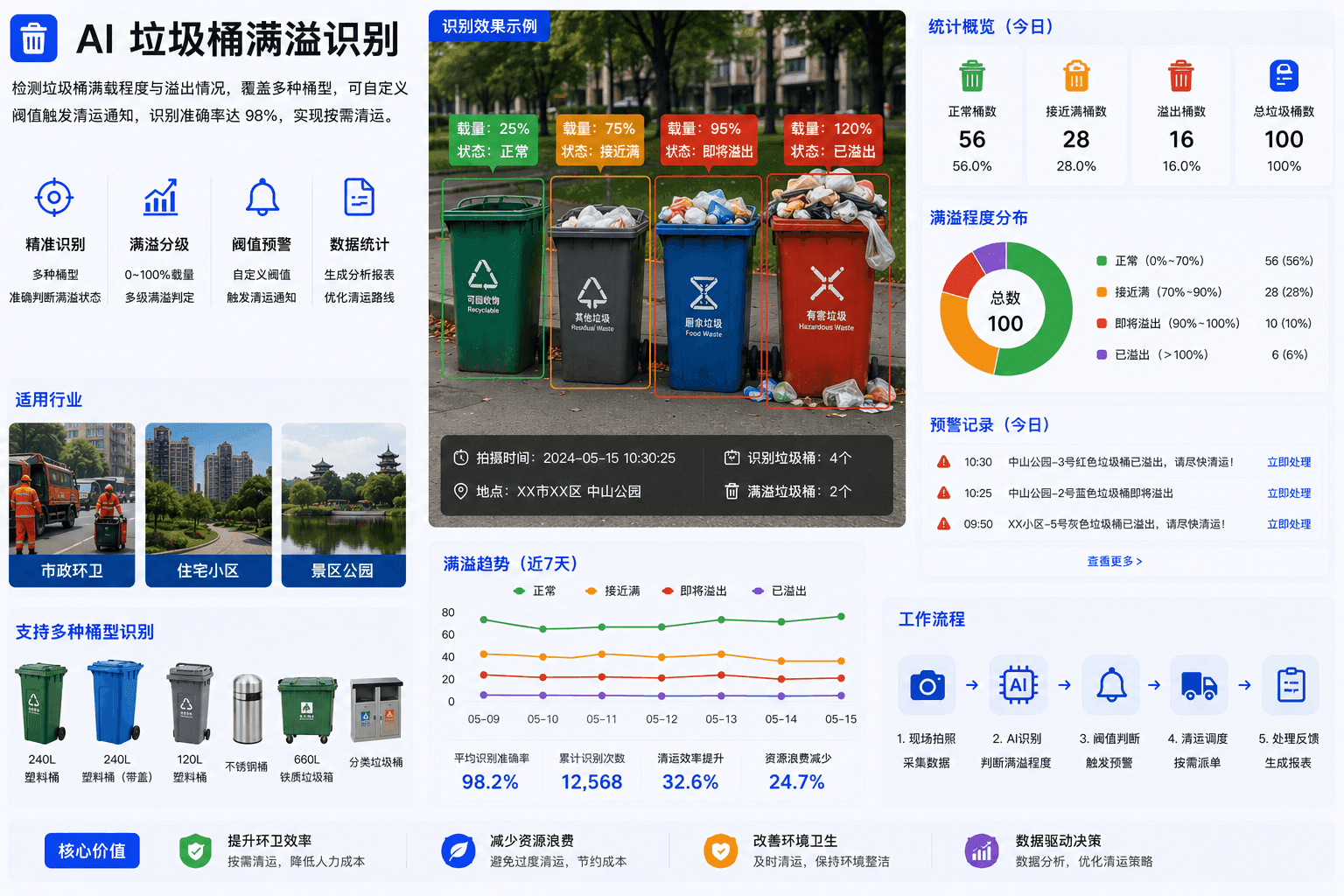This screenshot has width=1344, height=896.
Task: Click 立即处理 for the 10:25 alert
Action: click(1289, 493)
